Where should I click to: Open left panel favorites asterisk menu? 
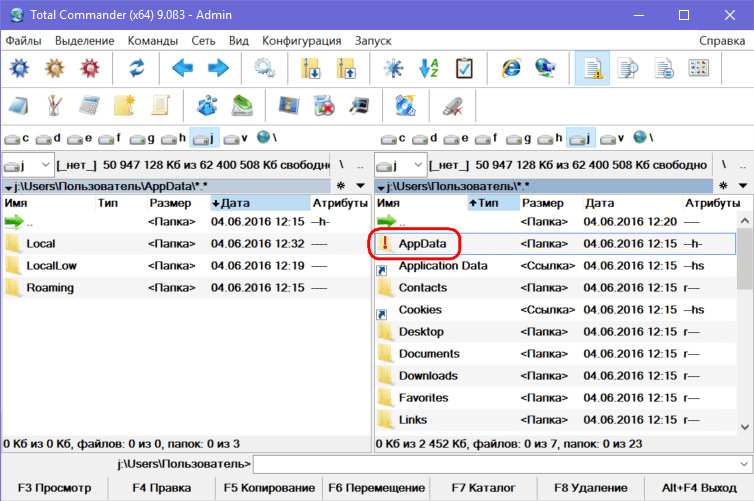click(341, 186)
